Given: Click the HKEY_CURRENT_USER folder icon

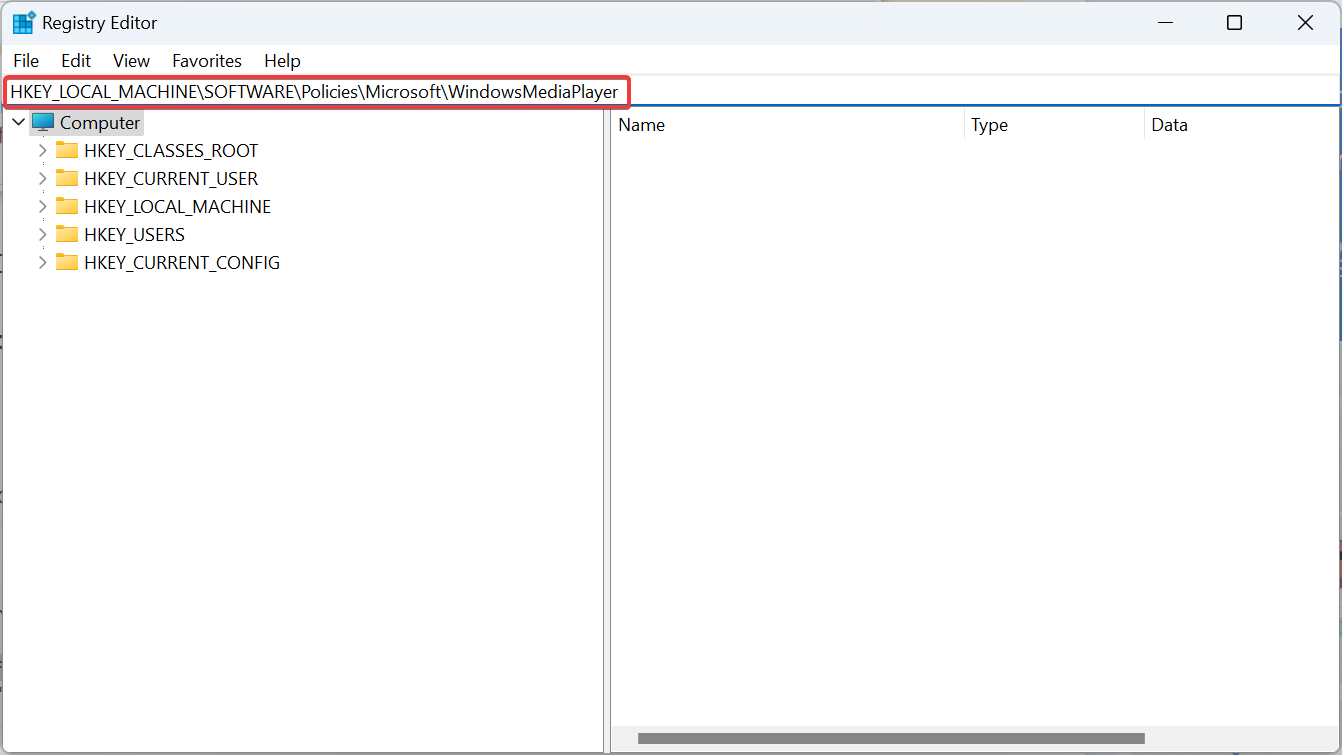Looking at the screenshot, I should tap(66, 178).
